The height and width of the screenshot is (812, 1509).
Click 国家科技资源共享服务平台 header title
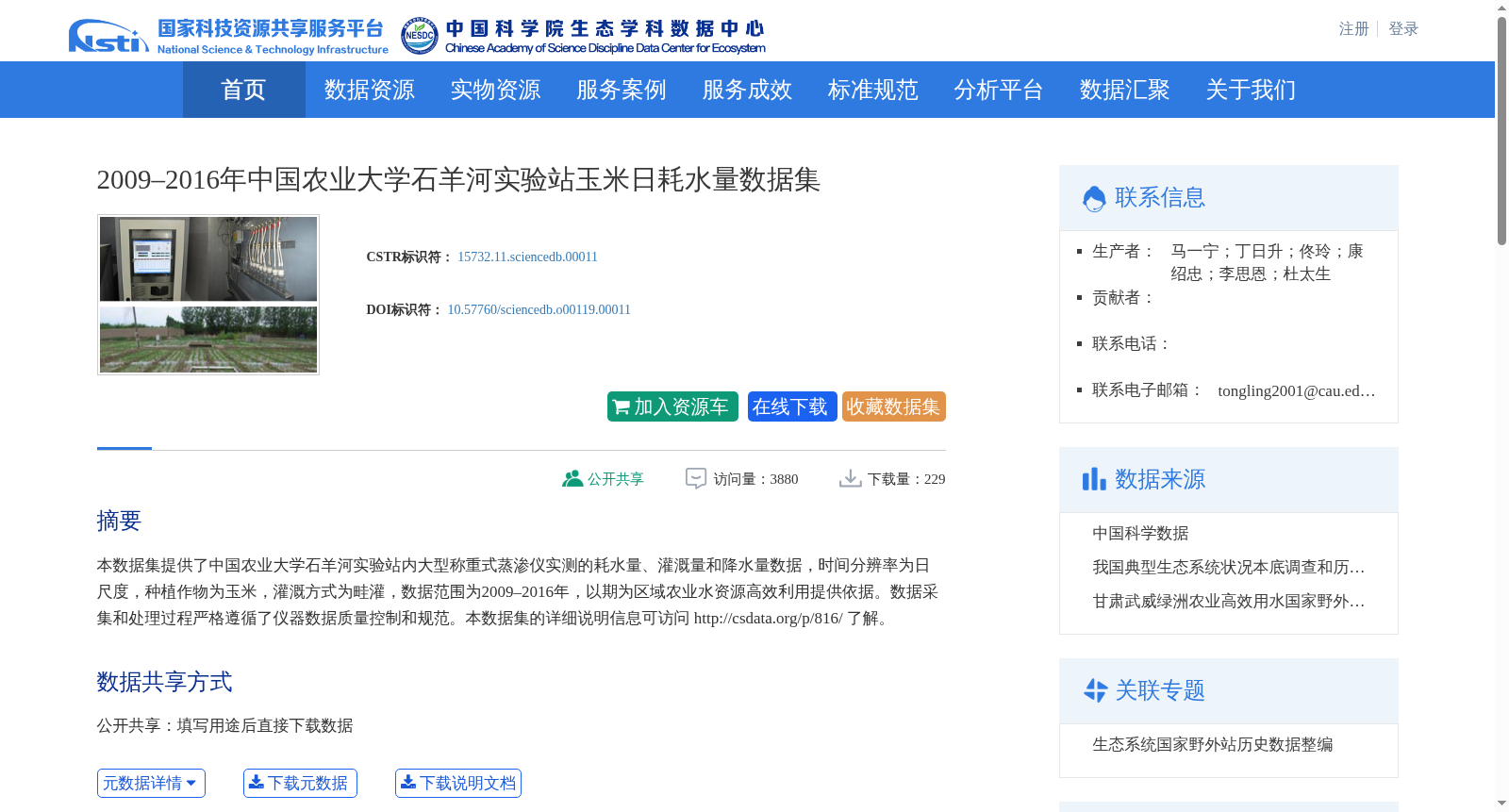point(271,28)
